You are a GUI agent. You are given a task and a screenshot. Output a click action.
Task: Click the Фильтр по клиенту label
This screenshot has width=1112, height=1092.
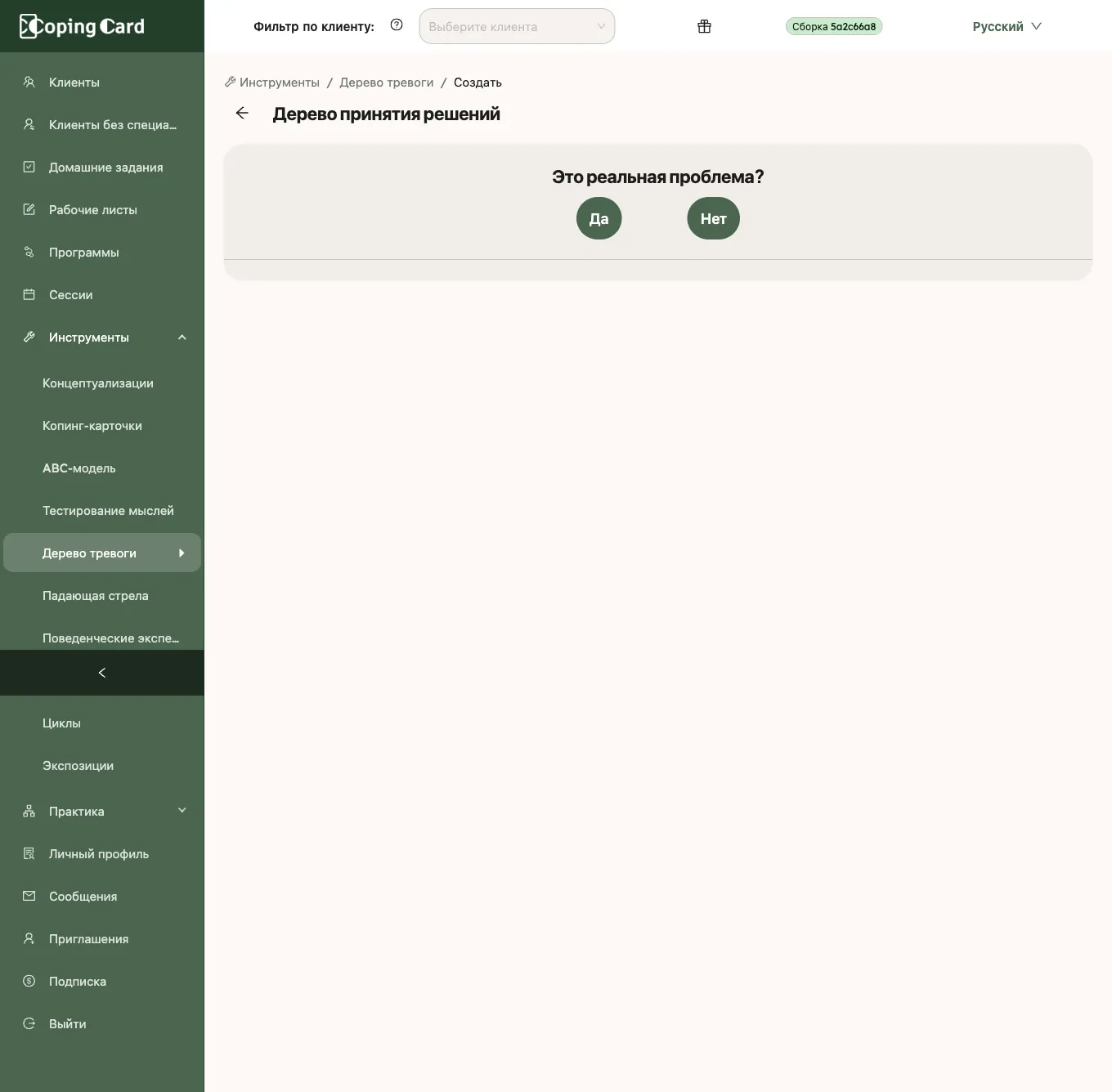coord(314,26)
